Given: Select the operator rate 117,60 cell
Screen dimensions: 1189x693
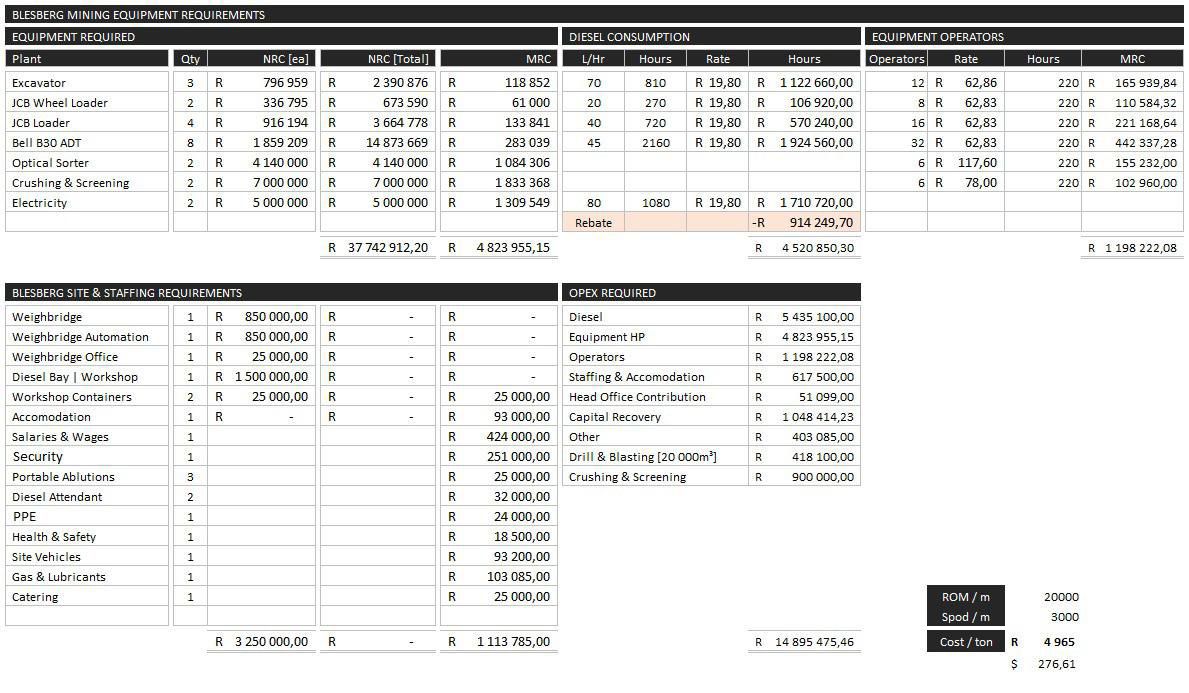Looking at the screenshot, I should point(966,163).
